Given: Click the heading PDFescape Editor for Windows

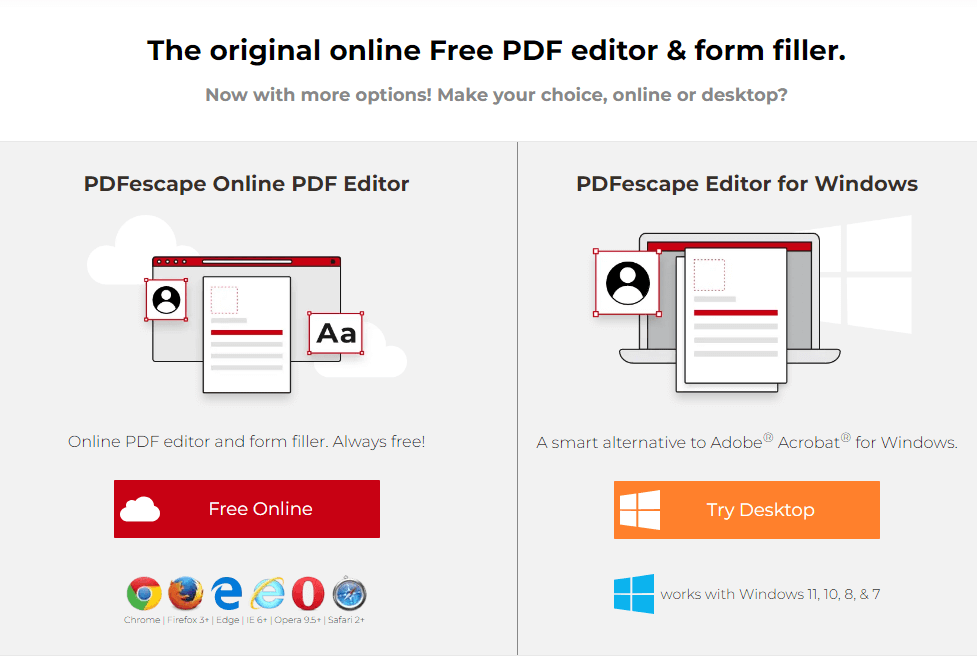Looking at the screenshot, I should tap(746, 184).
